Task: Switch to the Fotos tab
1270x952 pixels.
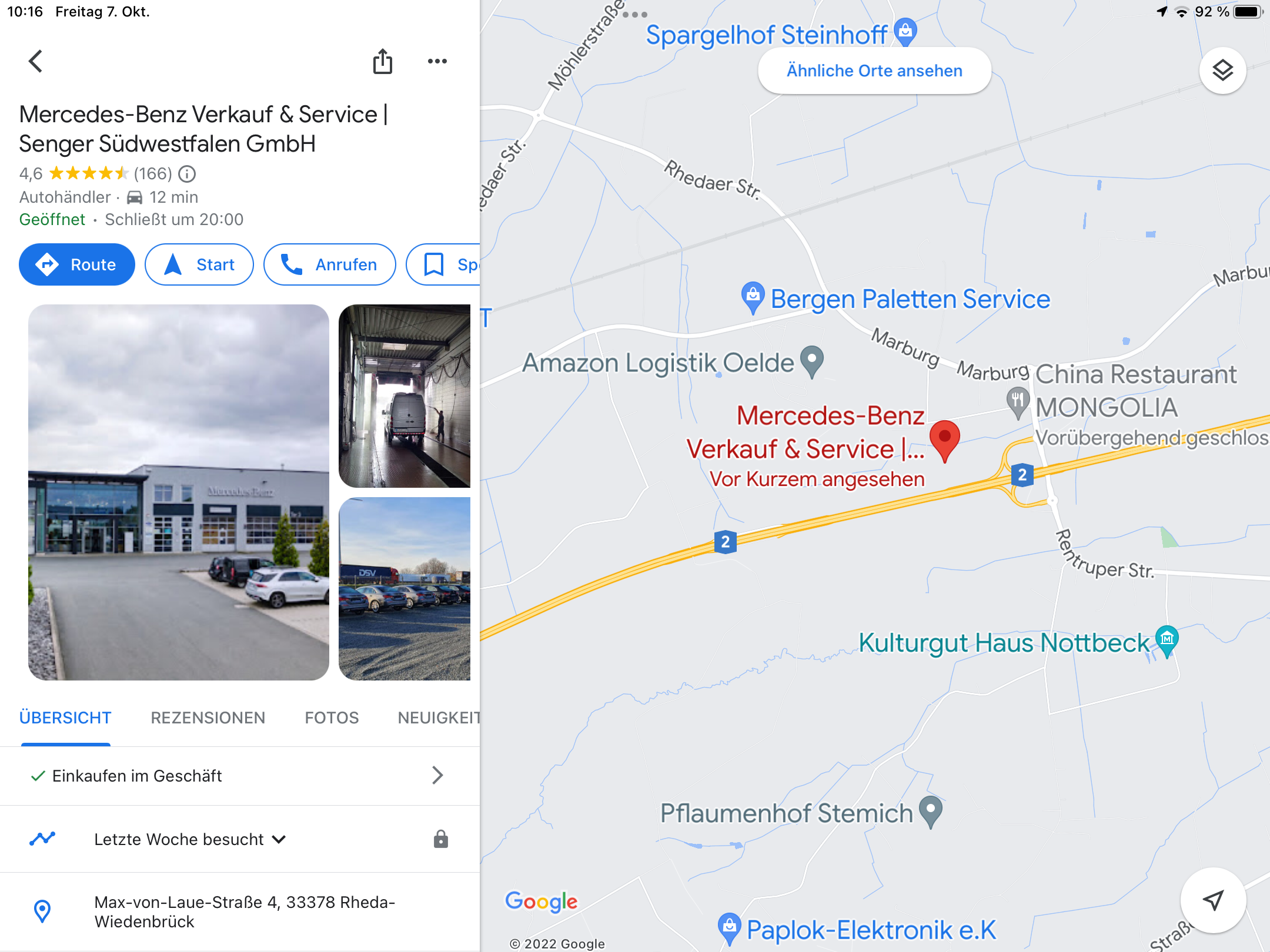Action: coord(332,718)
